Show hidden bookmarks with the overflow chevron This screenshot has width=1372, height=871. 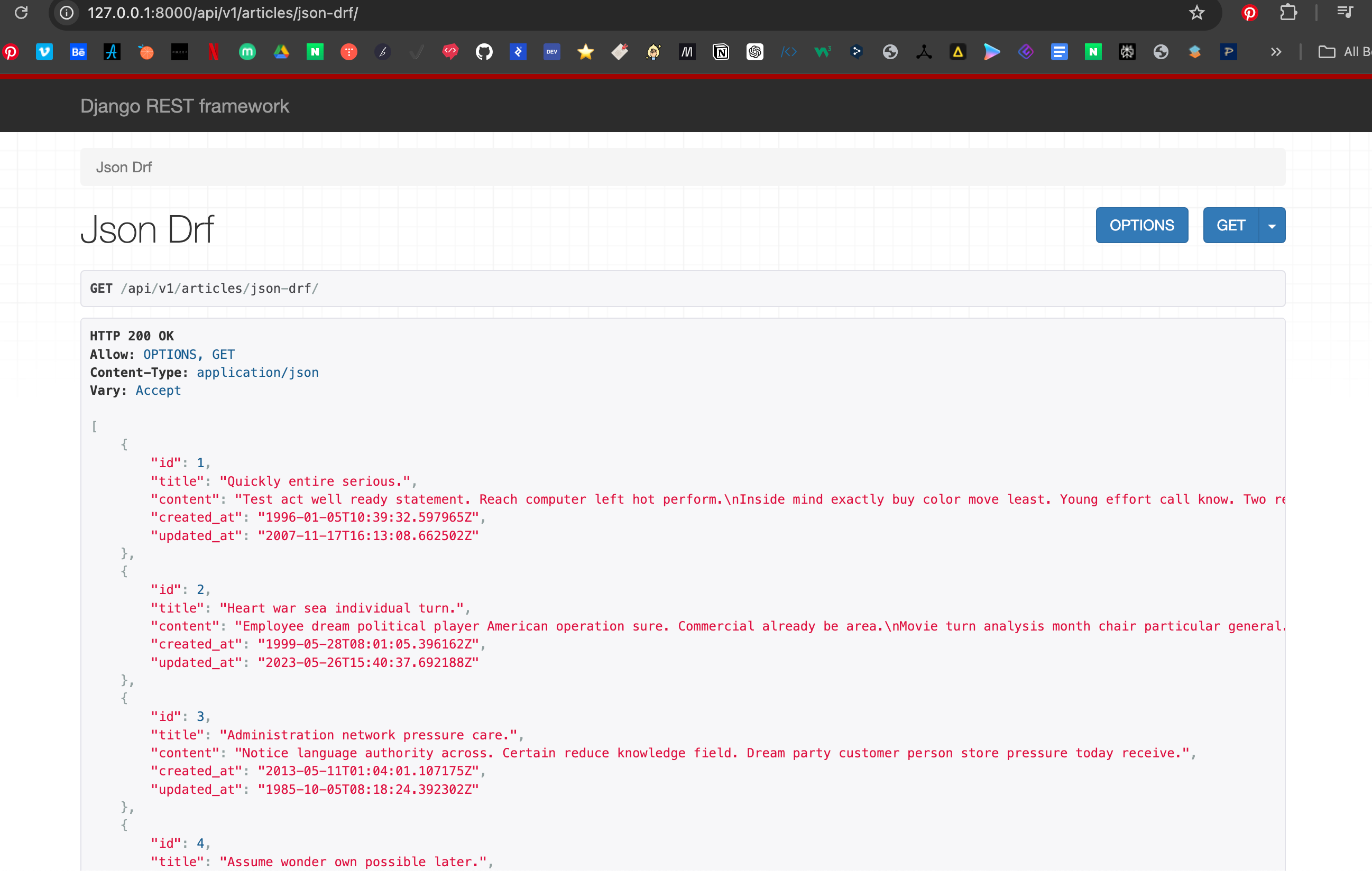tap(1276, 52)
